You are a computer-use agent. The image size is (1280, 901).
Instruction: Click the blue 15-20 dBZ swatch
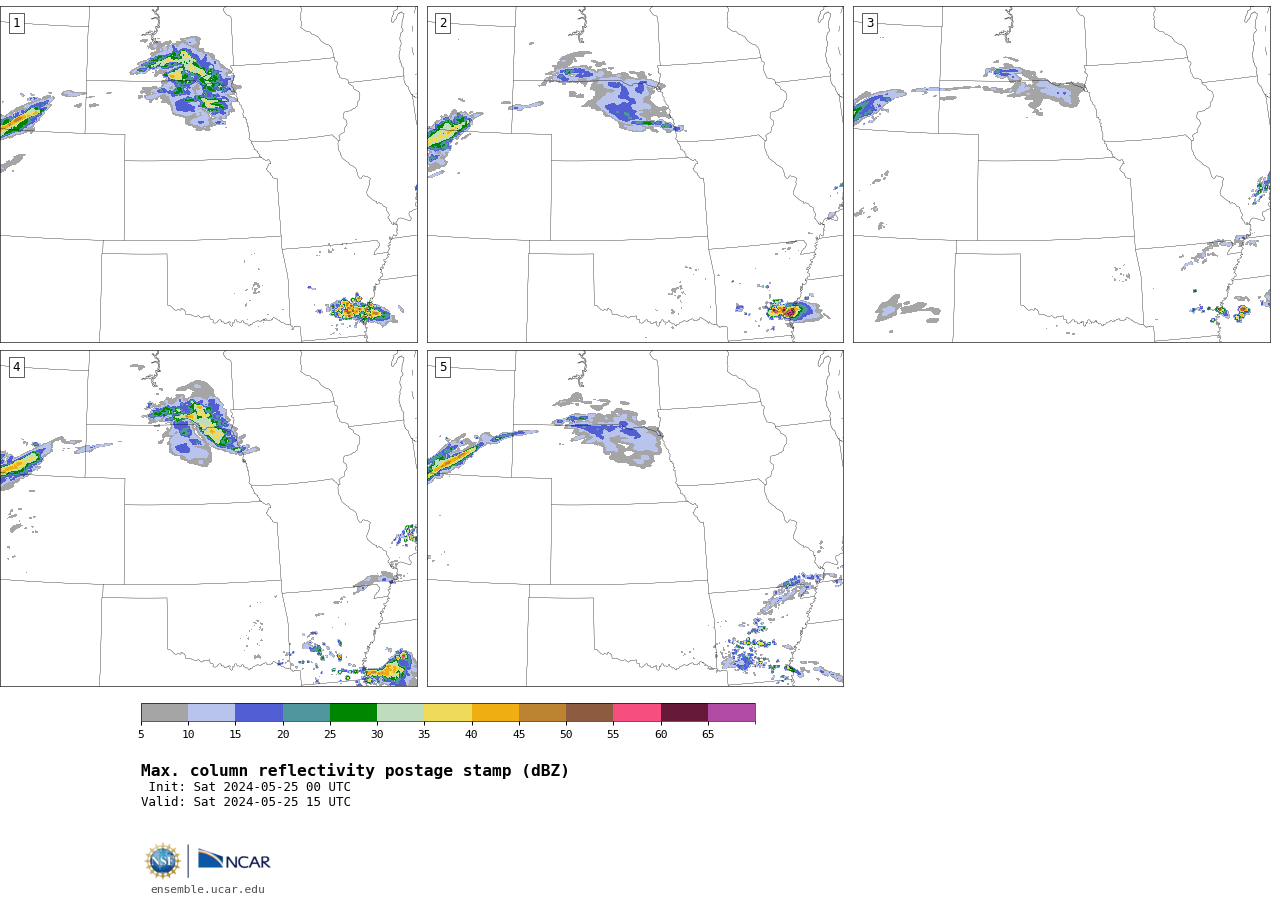259,712
